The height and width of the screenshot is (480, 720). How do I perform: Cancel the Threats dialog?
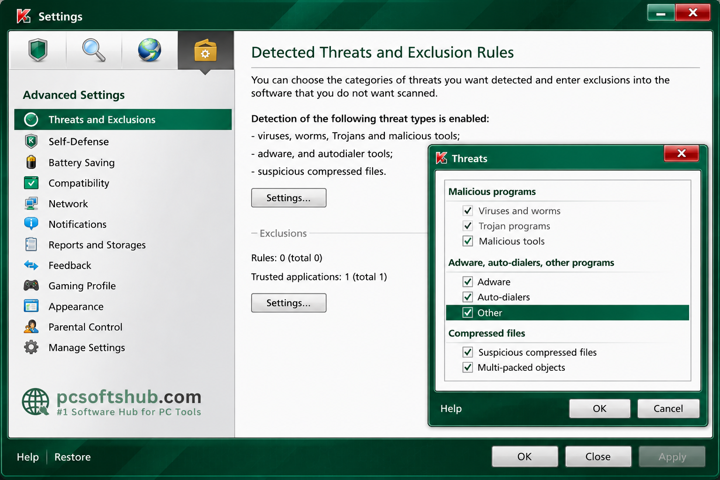pyautogui.click(x=668, y=408)
